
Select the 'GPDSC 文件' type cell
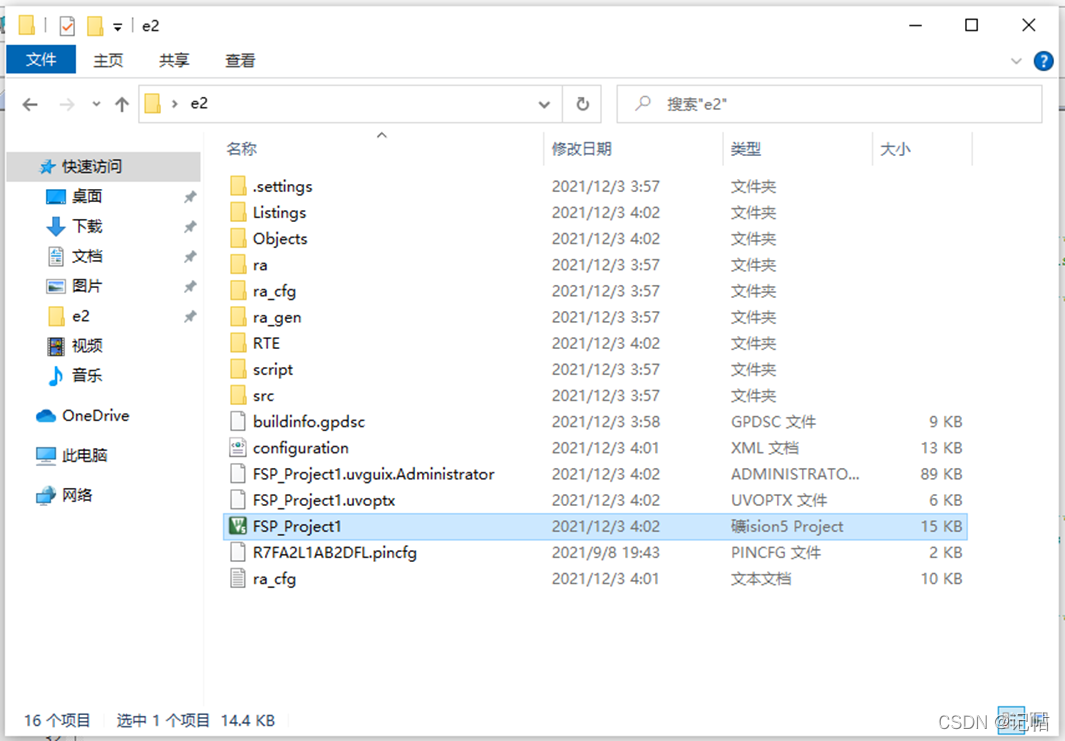coord(773,422)
